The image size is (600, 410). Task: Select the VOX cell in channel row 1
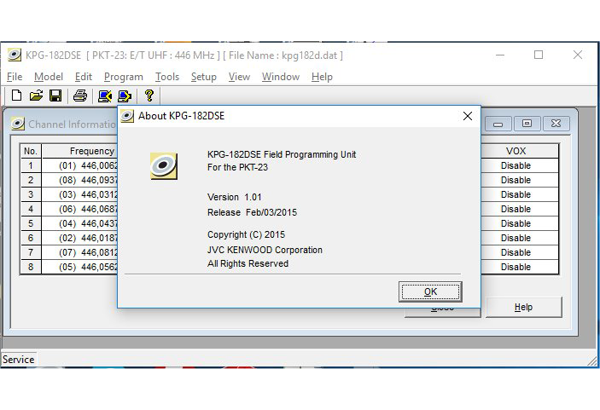pos(516,166)
